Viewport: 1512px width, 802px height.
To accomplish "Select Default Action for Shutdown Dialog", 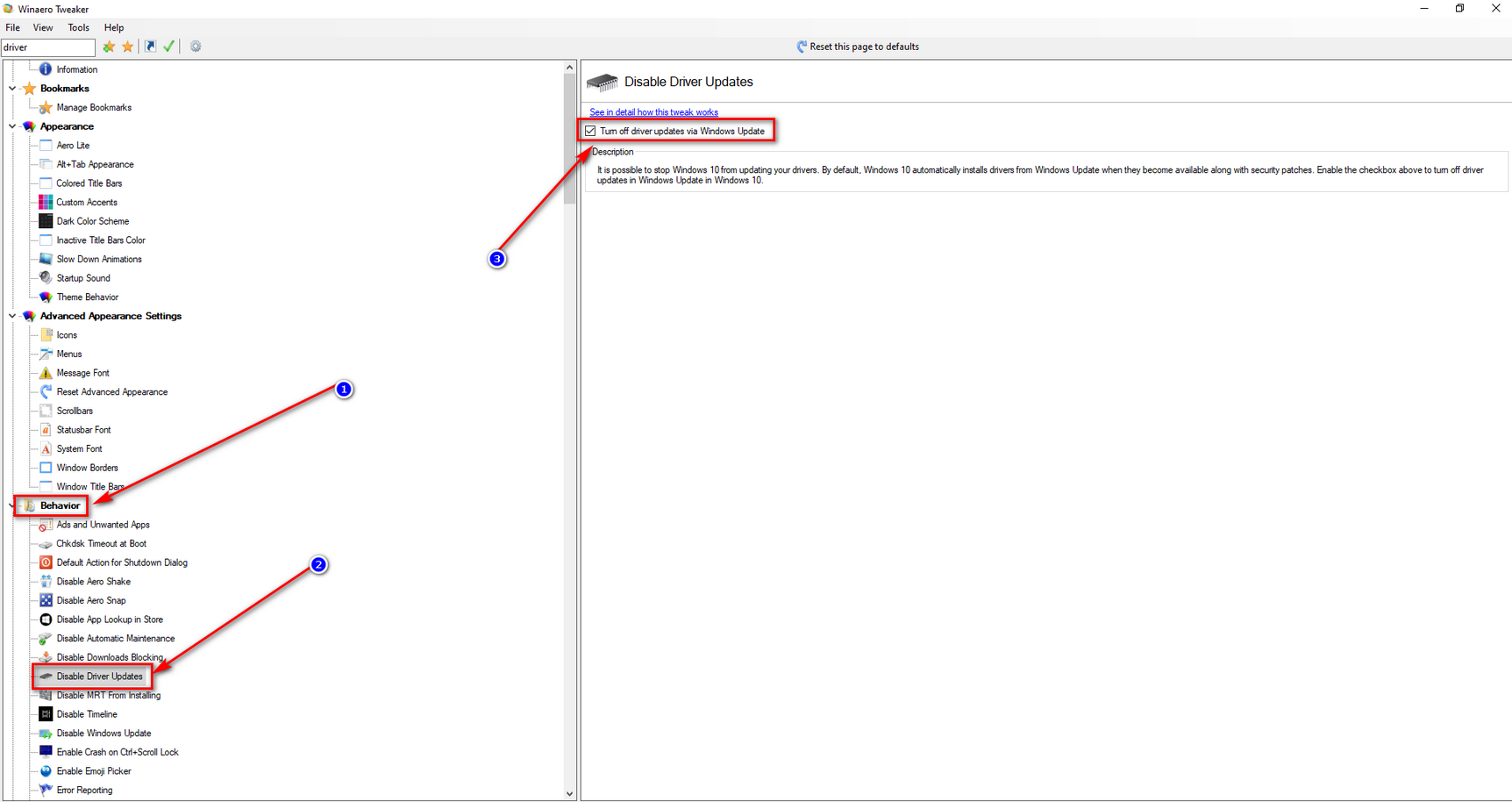I will [x=122, y=562].
